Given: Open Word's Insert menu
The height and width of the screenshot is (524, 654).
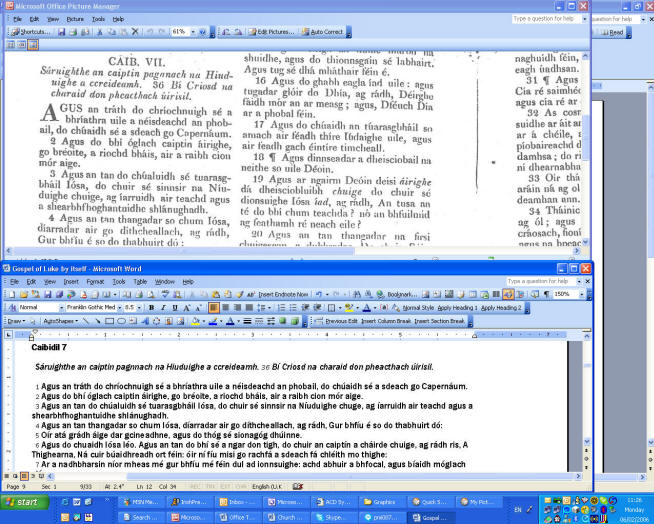Looking at the screenshot, I should point(71,282).
